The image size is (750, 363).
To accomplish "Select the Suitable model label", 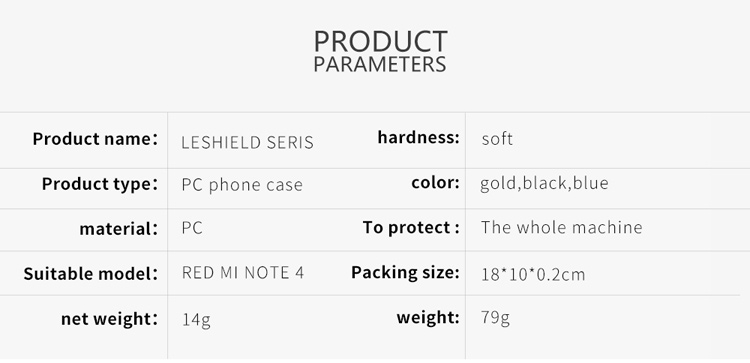I will (90, 274).
